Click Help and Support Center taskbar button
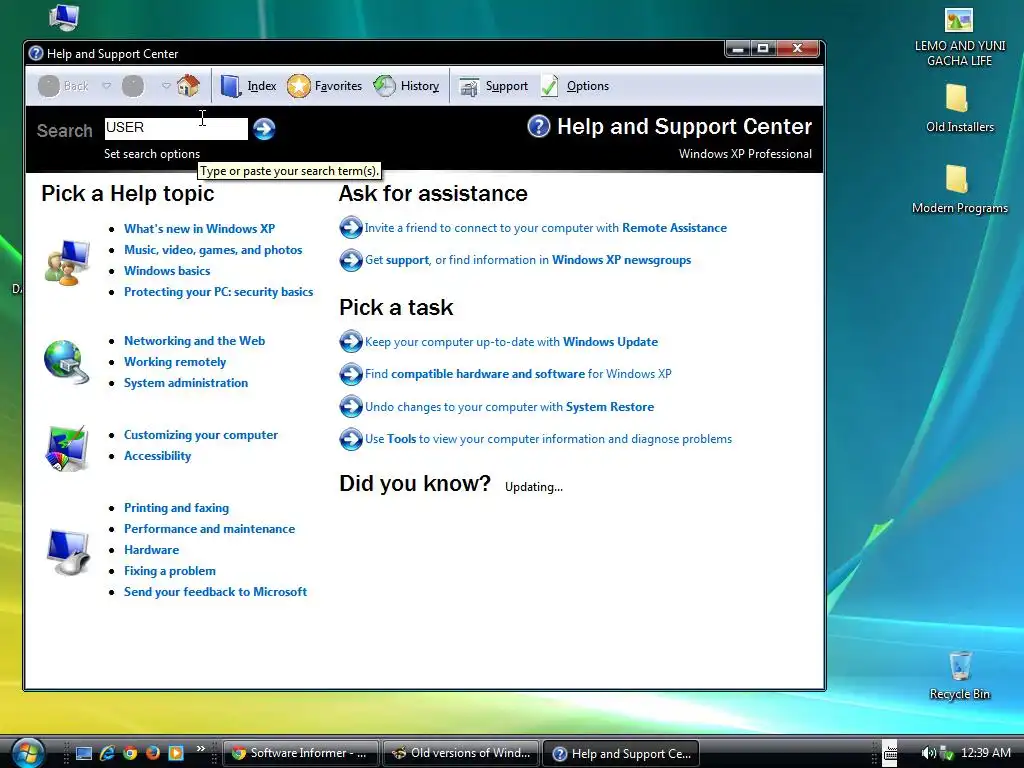 pyautogui.click(x=621, y=753)
